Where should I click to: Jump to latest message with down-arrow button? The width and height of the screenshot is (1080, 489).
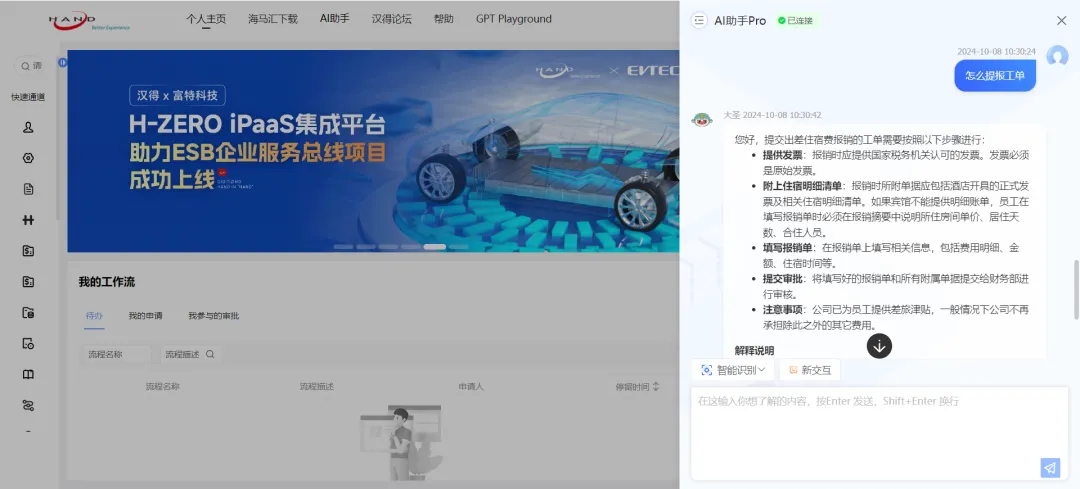click(879, 346)
